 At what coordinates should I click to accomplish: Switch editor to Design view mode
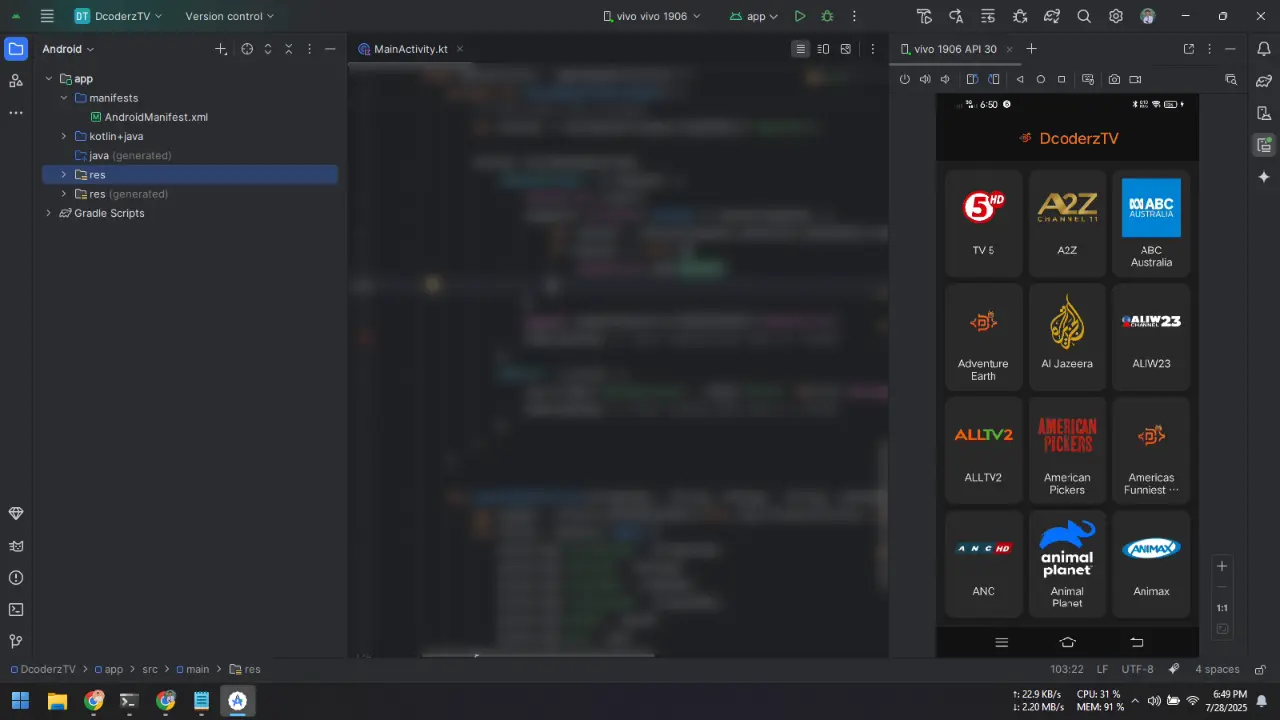846,49
